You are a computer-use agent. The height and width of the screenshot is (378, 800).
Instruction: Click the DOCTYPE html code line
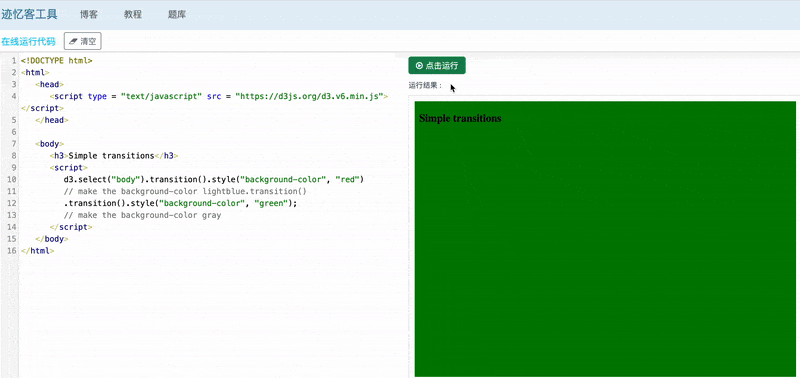pyautogui.click(x=57, y=60)
